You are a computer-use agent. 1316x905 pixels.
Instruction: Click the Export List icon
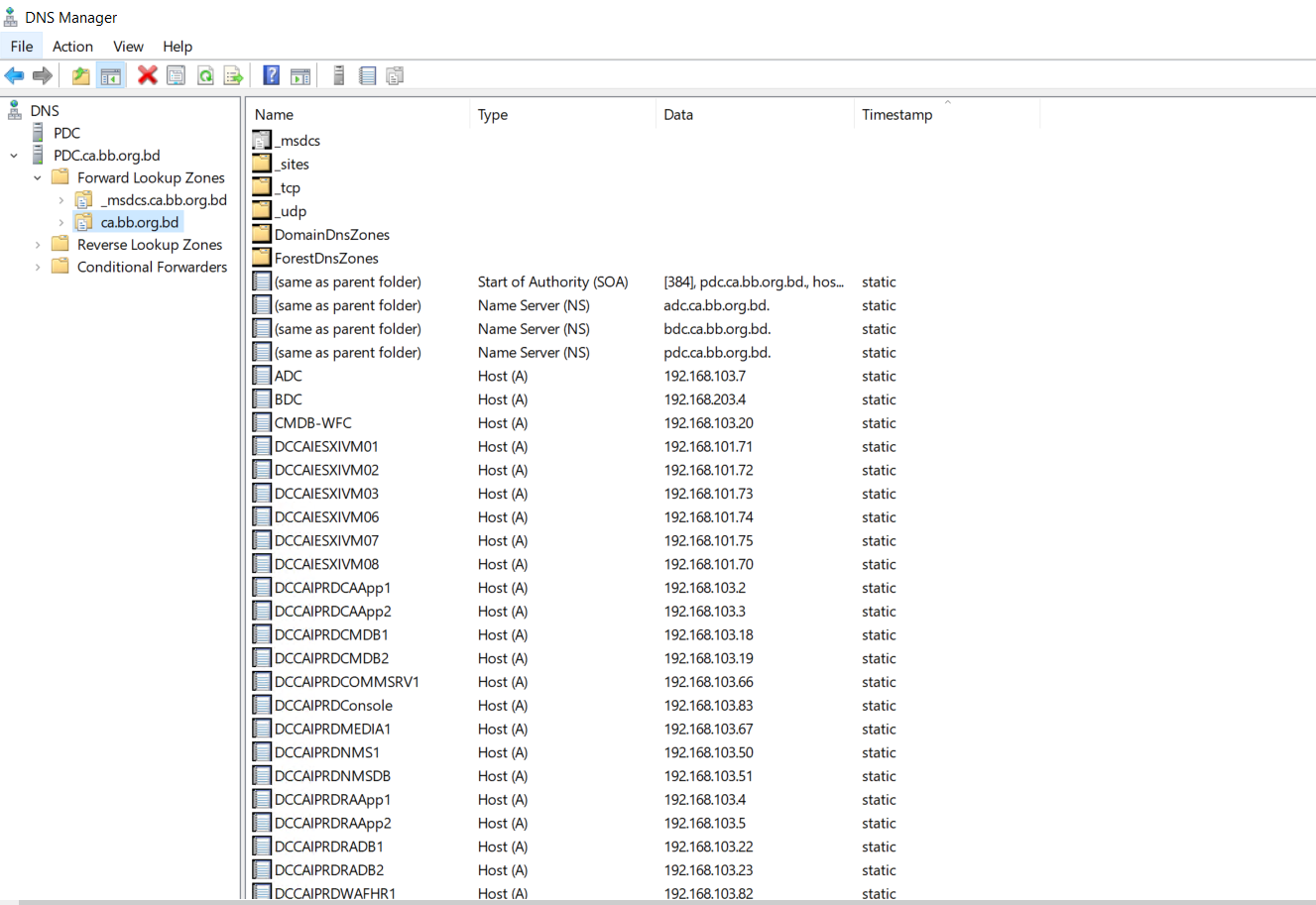coord(234,75)
